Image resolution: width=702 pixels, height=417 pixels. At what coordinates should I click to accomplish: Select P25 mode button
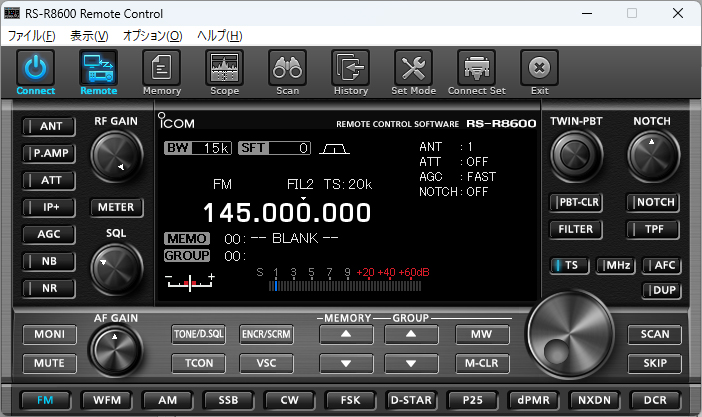[472, 400]
